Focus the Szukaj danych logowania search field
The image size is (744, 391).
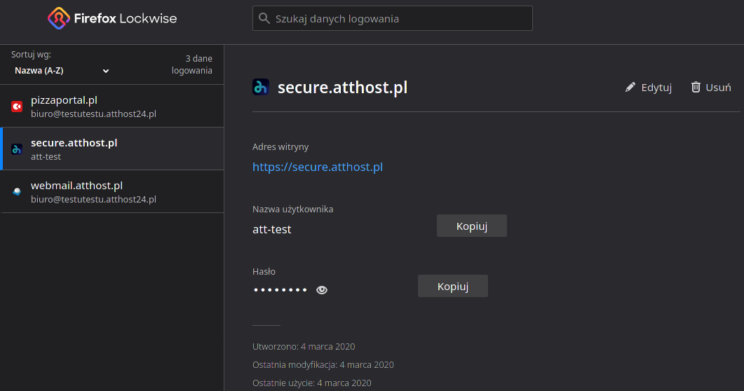coord(392,19)
